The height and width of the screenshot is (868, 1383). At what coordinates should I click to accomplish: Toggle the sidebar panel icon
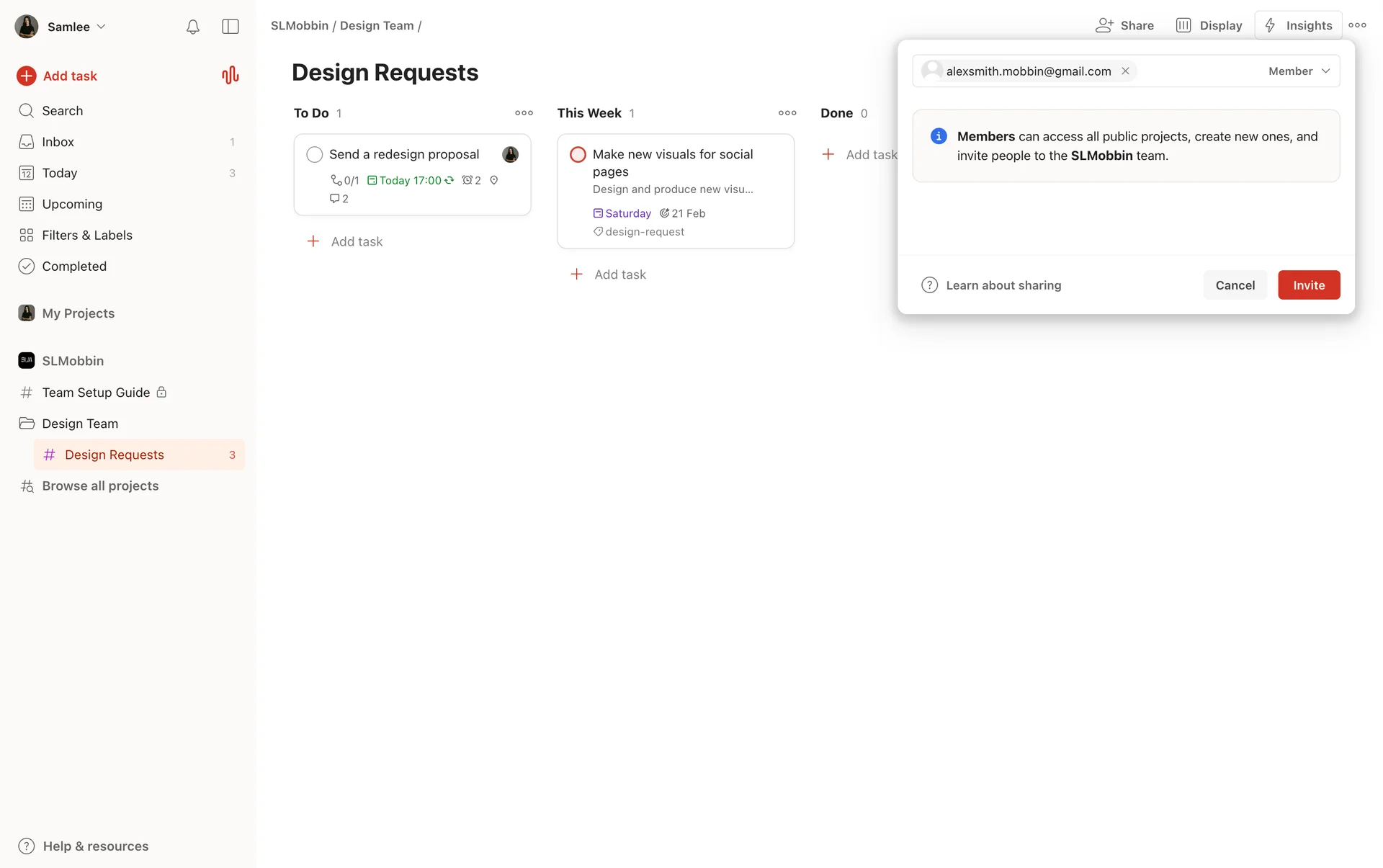click(230, 27)
